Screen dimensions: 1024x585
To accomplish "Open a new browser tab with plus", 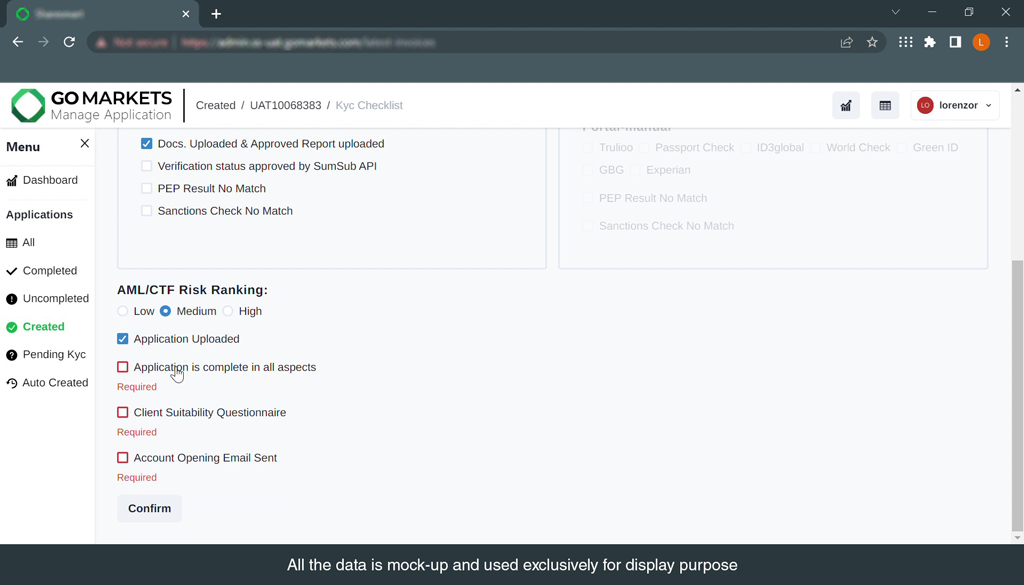I will tap(216, 14).
